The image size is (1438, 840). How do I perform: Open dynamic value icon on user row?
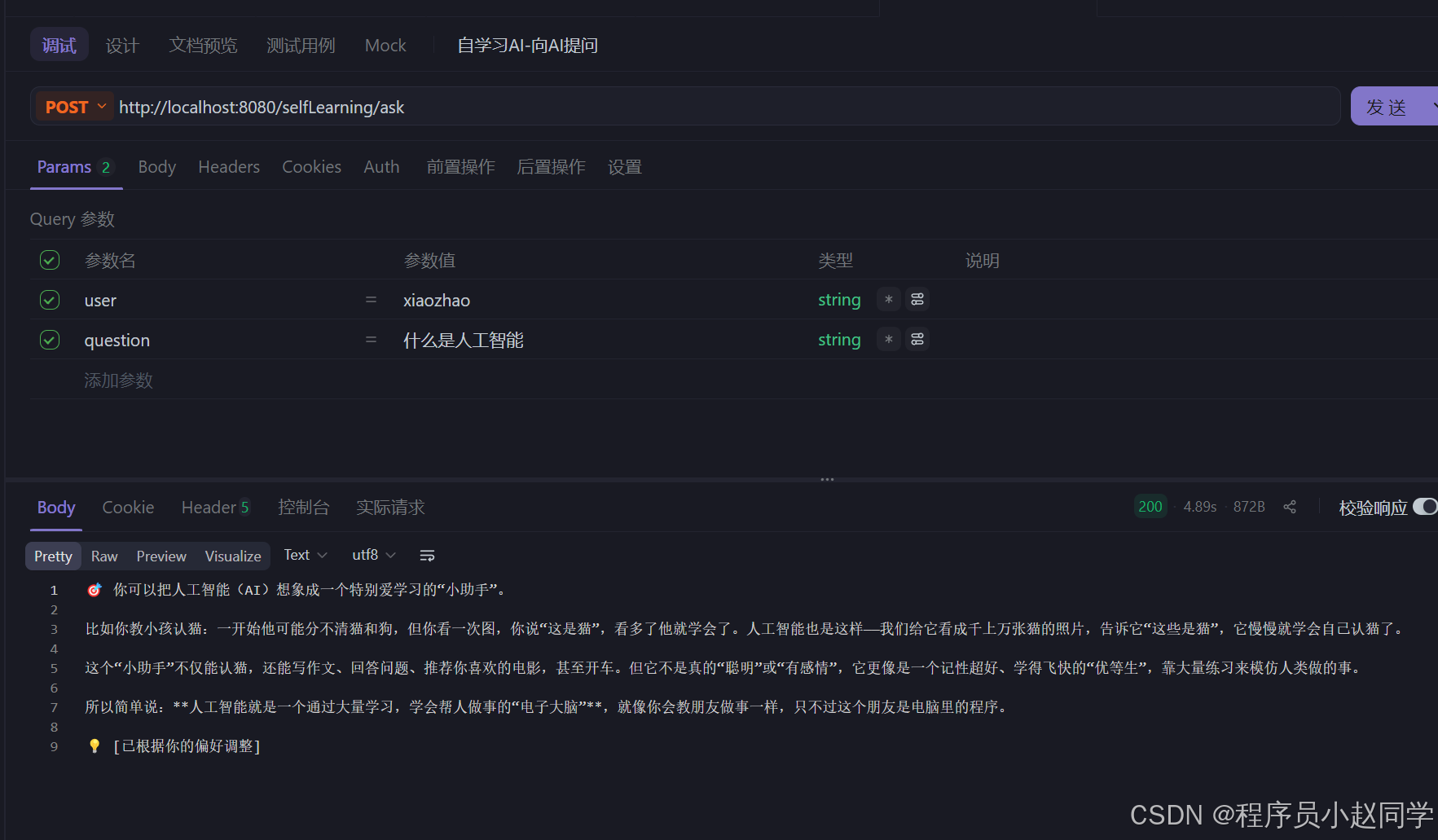click(917, 299)
